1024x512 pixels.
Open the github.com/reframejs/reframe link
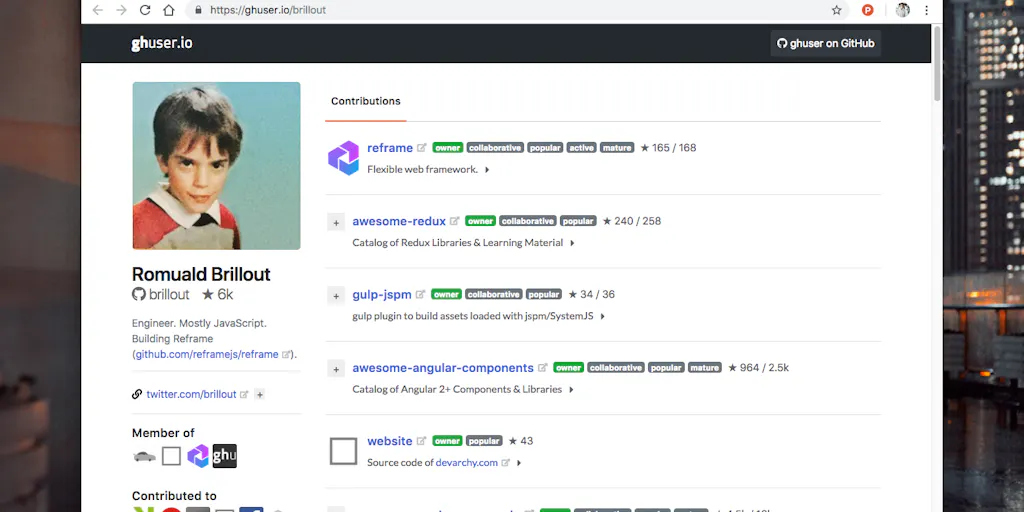coord(207,355)
